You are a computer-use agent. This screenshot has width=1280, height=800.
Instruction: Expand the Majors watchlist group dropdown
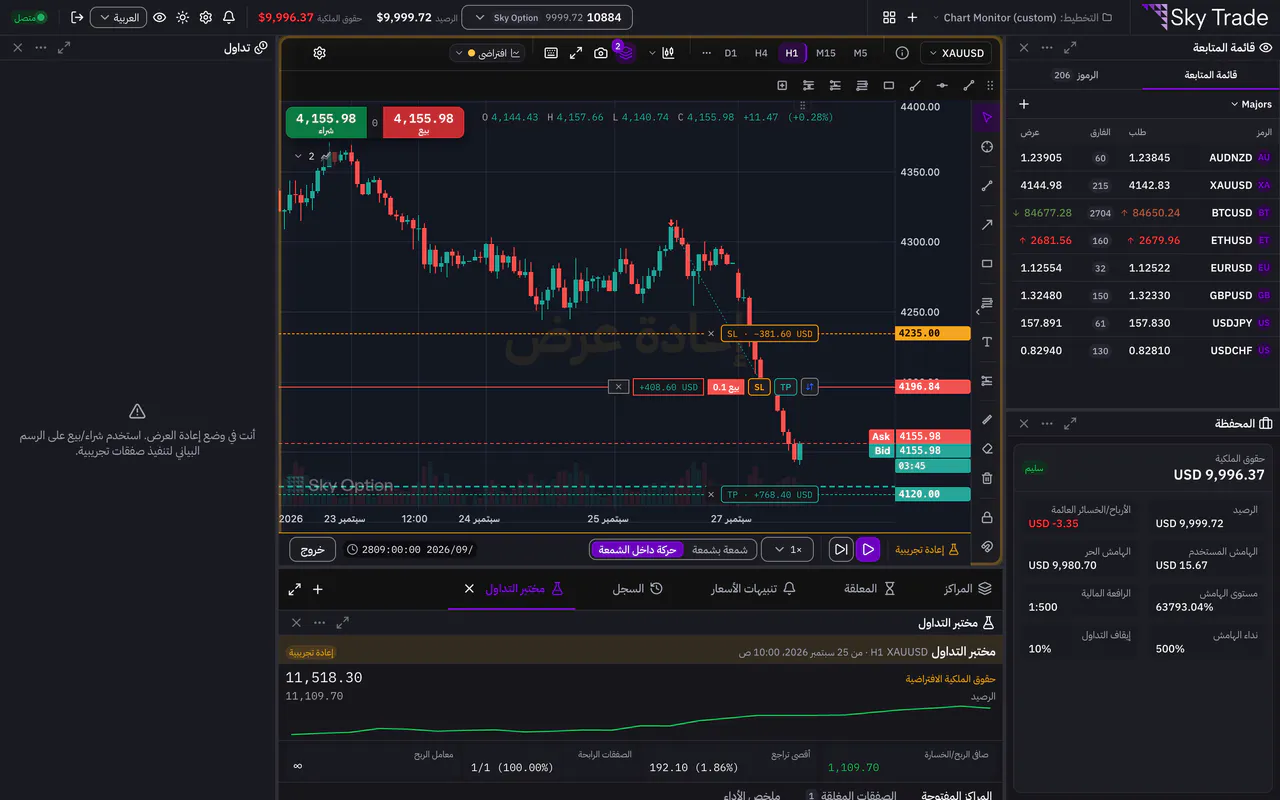[1250, 104]
